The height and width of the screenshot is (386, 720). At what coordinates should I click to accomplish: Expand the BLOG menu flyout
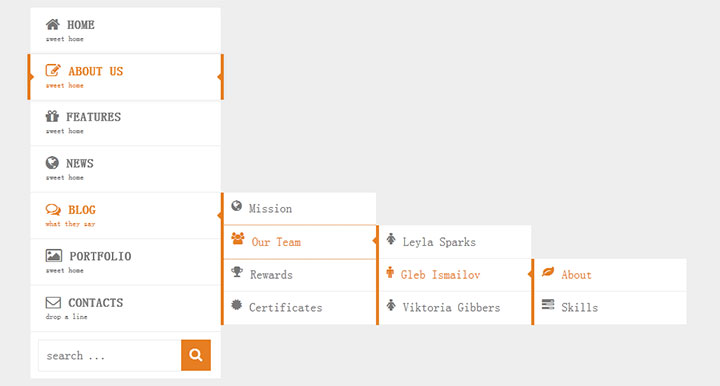point(125,215)
